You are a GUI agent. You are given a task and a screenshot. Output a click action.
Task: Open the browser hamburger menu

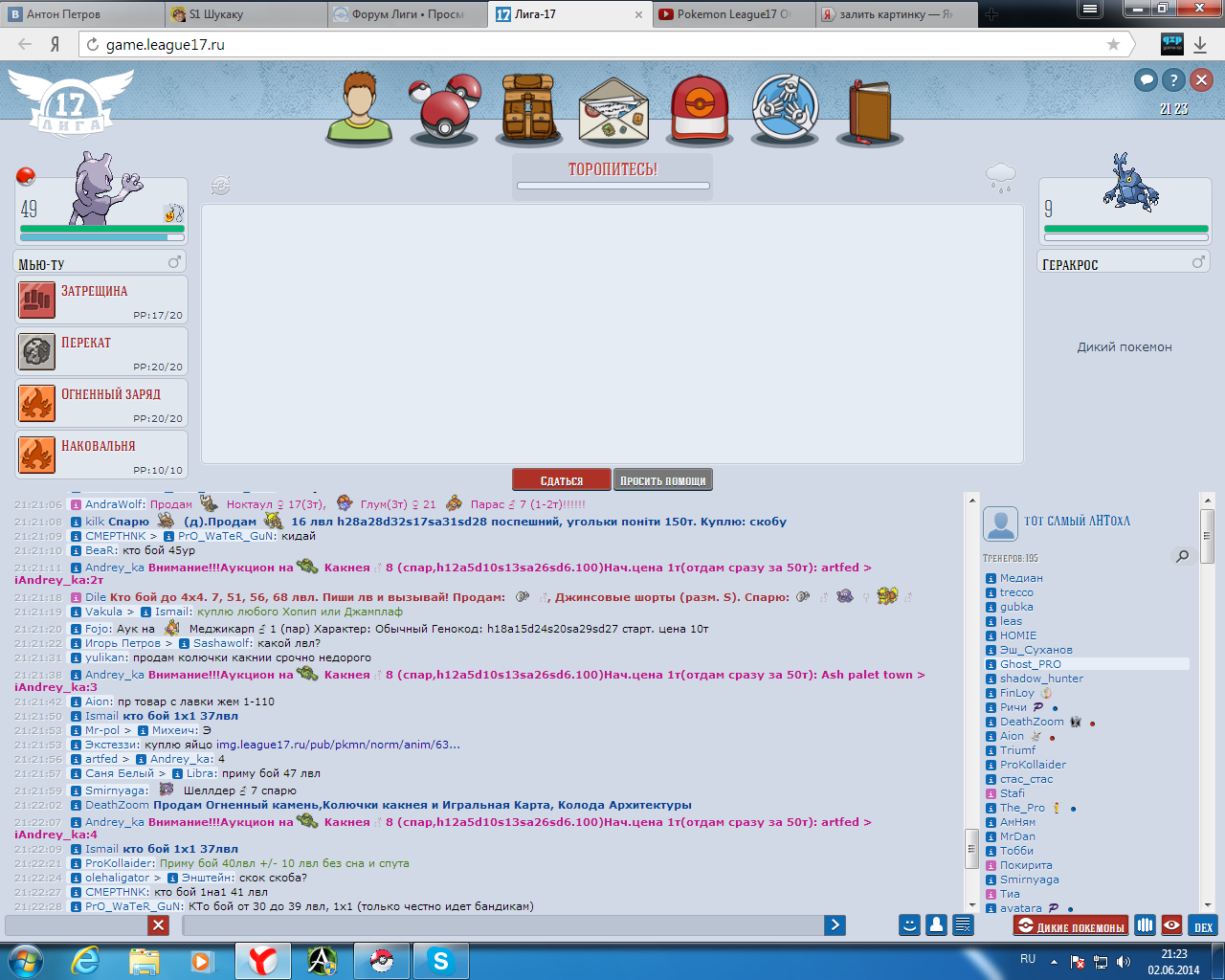point(1088,9)
